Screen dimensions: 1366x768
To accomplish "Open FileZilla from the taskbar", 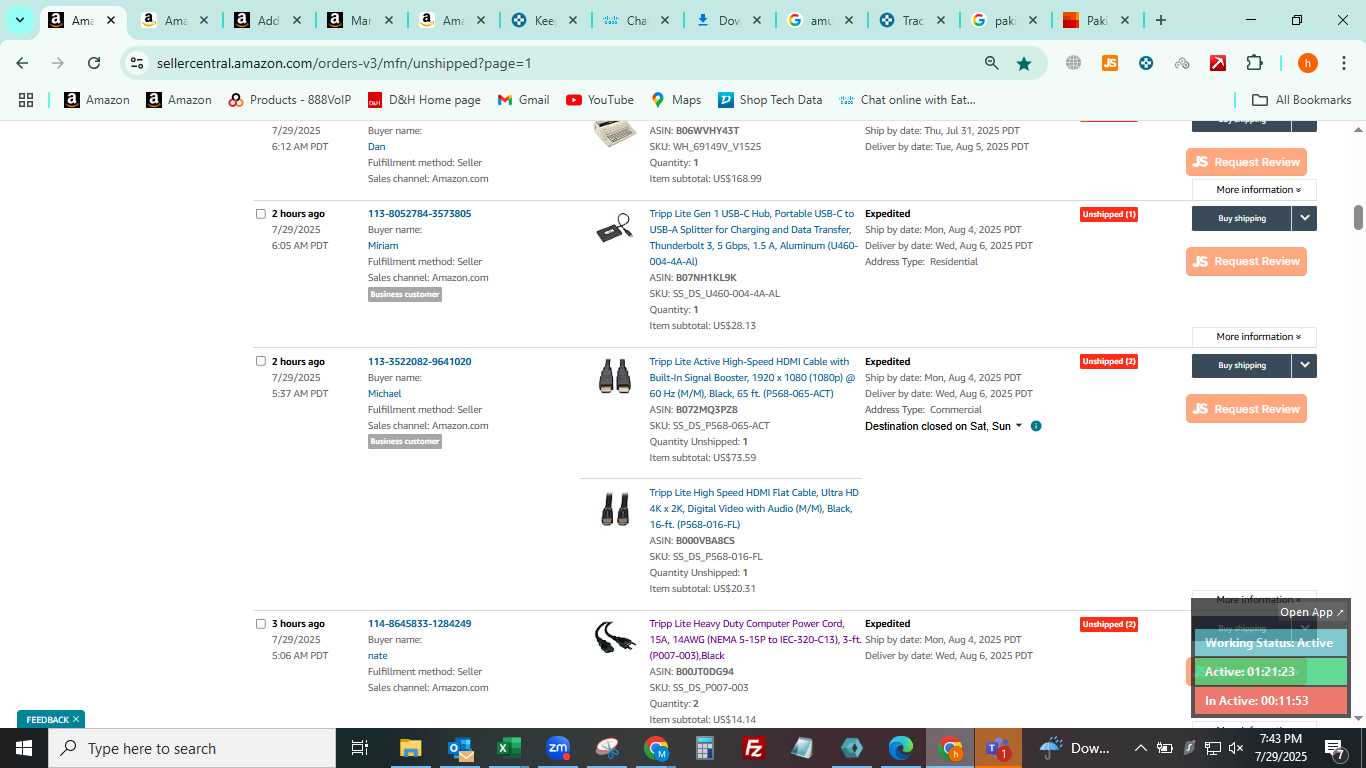I will [754, 748].
